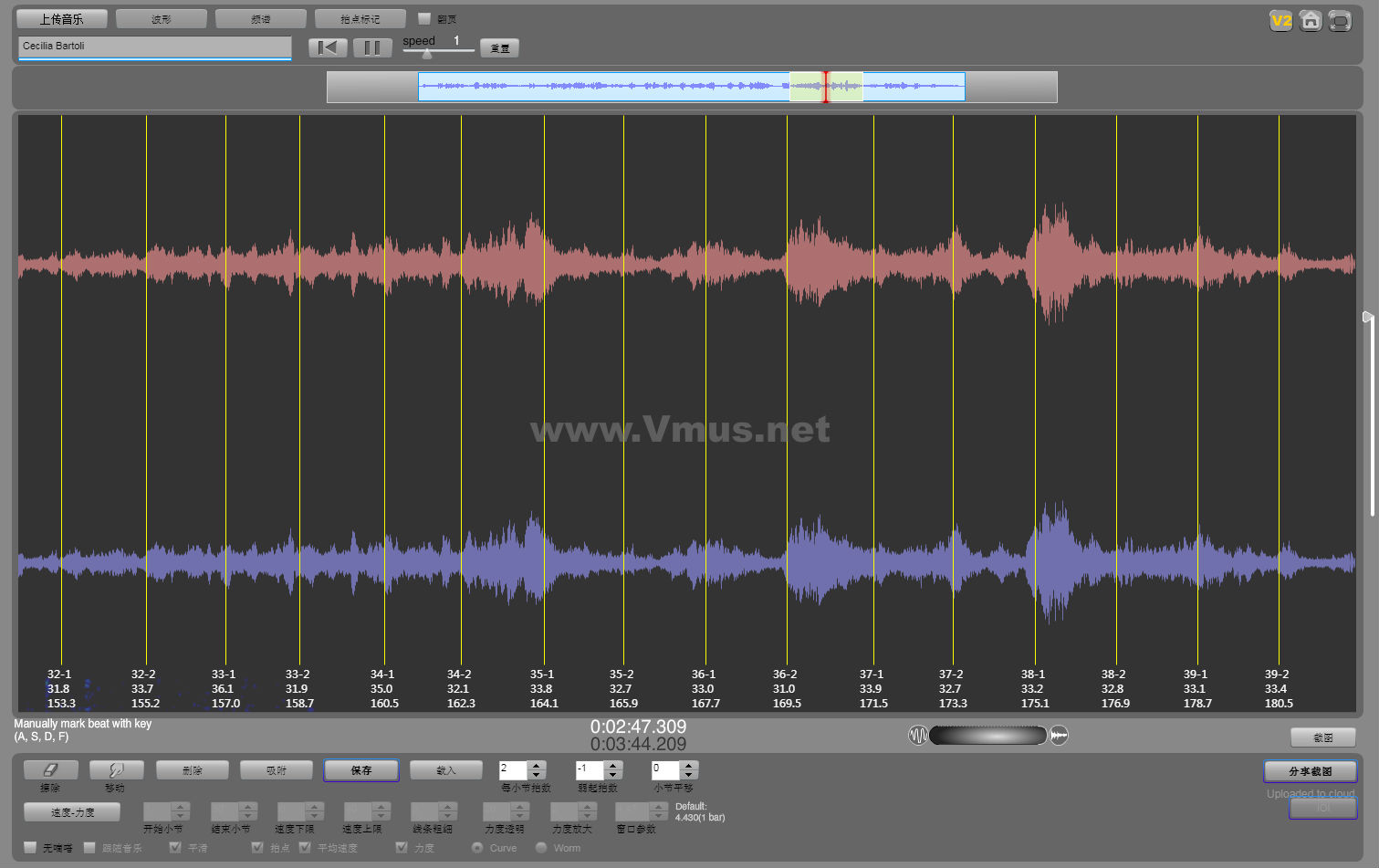Switch to the 波形 waveform view

[x=162, y=18]
